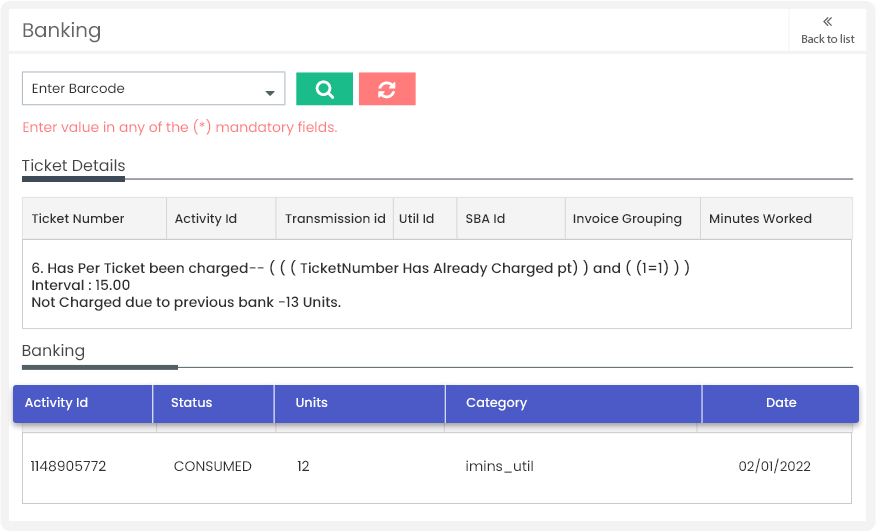This screenshot has width=876, height=531.
Task: Click the Units column header
Action: [360, 403]
